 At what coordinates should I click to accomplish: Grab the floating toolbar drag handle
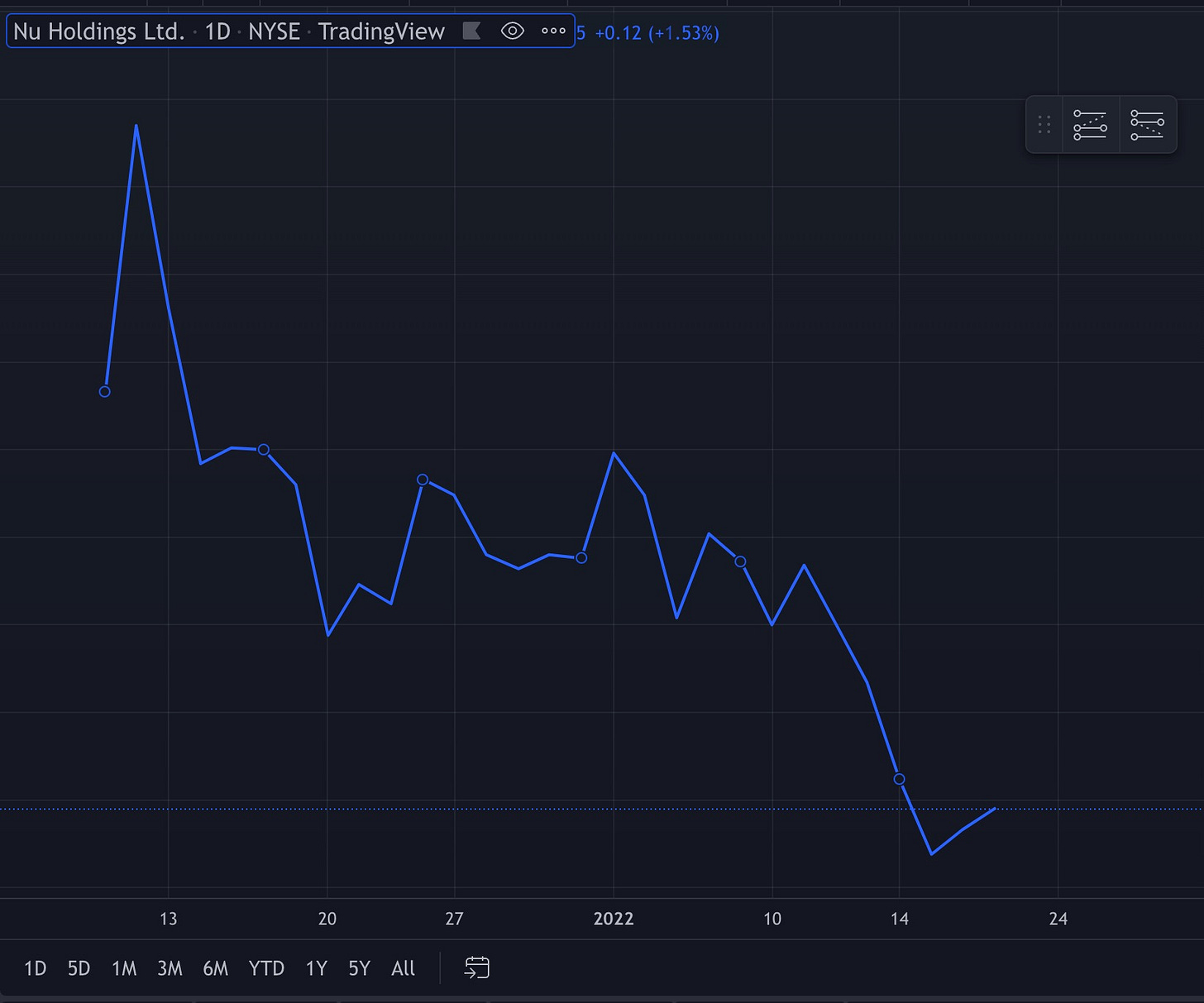point(1044,124)
